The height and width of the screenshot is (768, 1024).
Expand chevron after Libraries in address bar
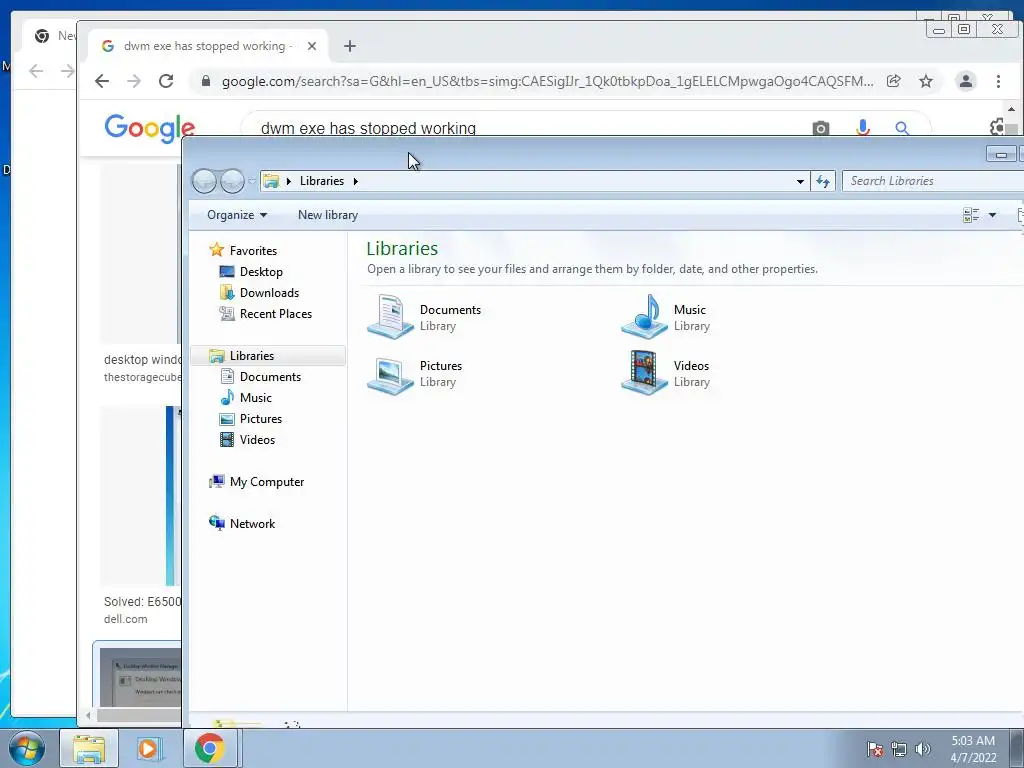coord(355,181)
